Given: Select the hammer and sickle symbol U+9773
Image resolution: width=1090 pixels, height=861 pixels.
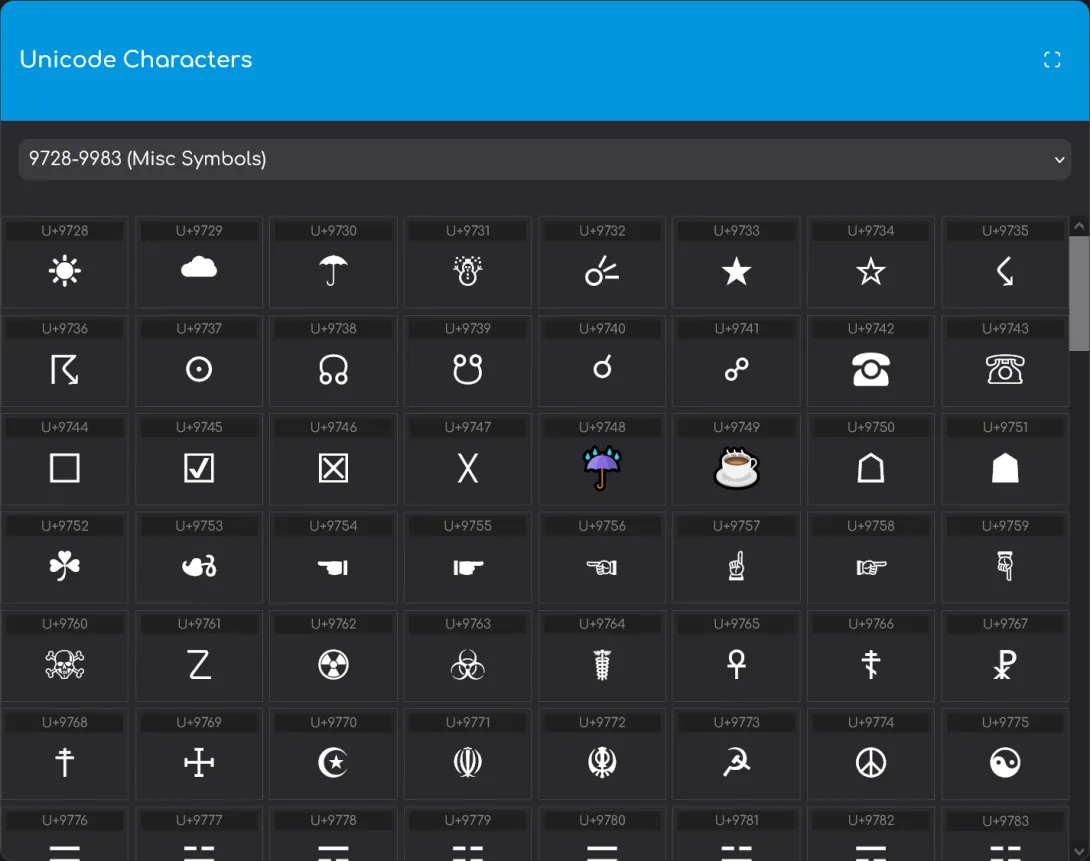Looking at the screenshot, I should pyautogui.click(x=736, y=761).
